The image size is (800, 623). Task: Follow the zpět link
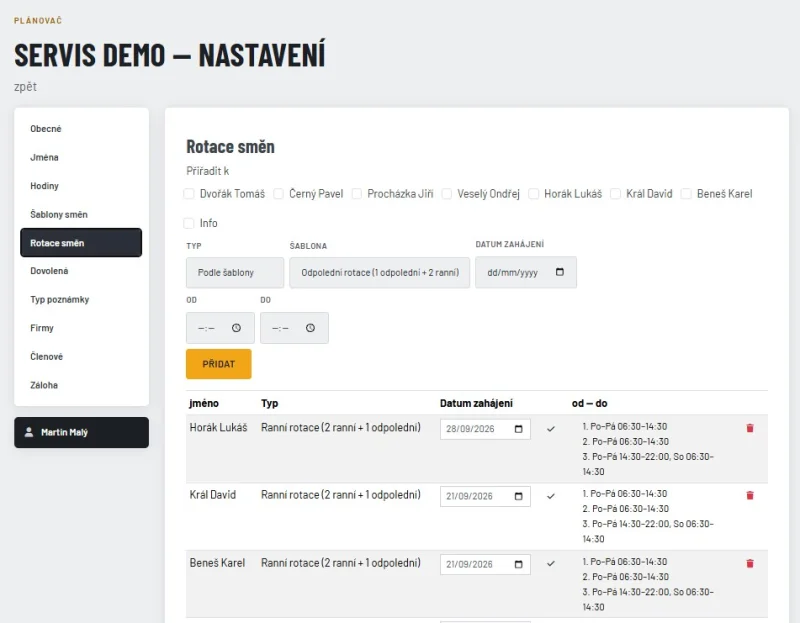coord(25,86)
